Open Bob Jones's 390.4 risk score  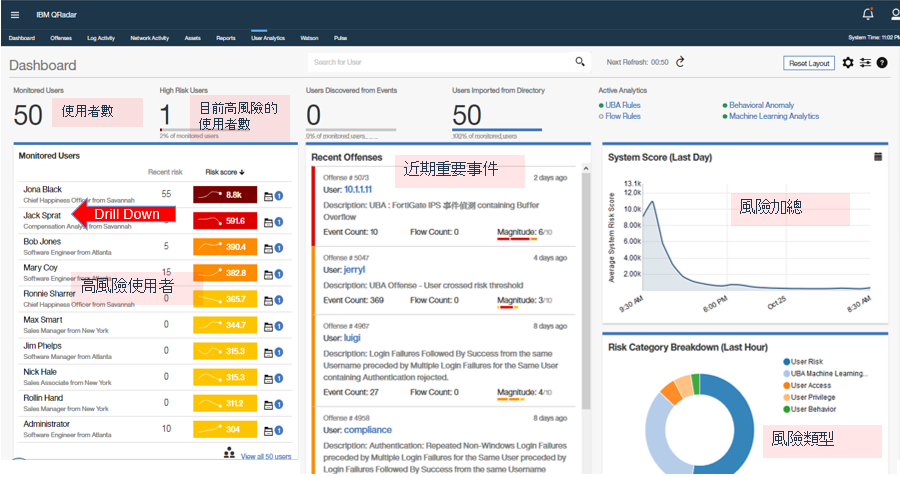[225, 247]
